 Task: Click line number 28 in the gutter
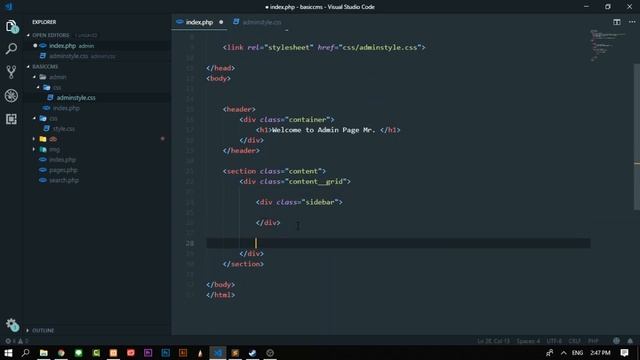[x=190, y=243]
